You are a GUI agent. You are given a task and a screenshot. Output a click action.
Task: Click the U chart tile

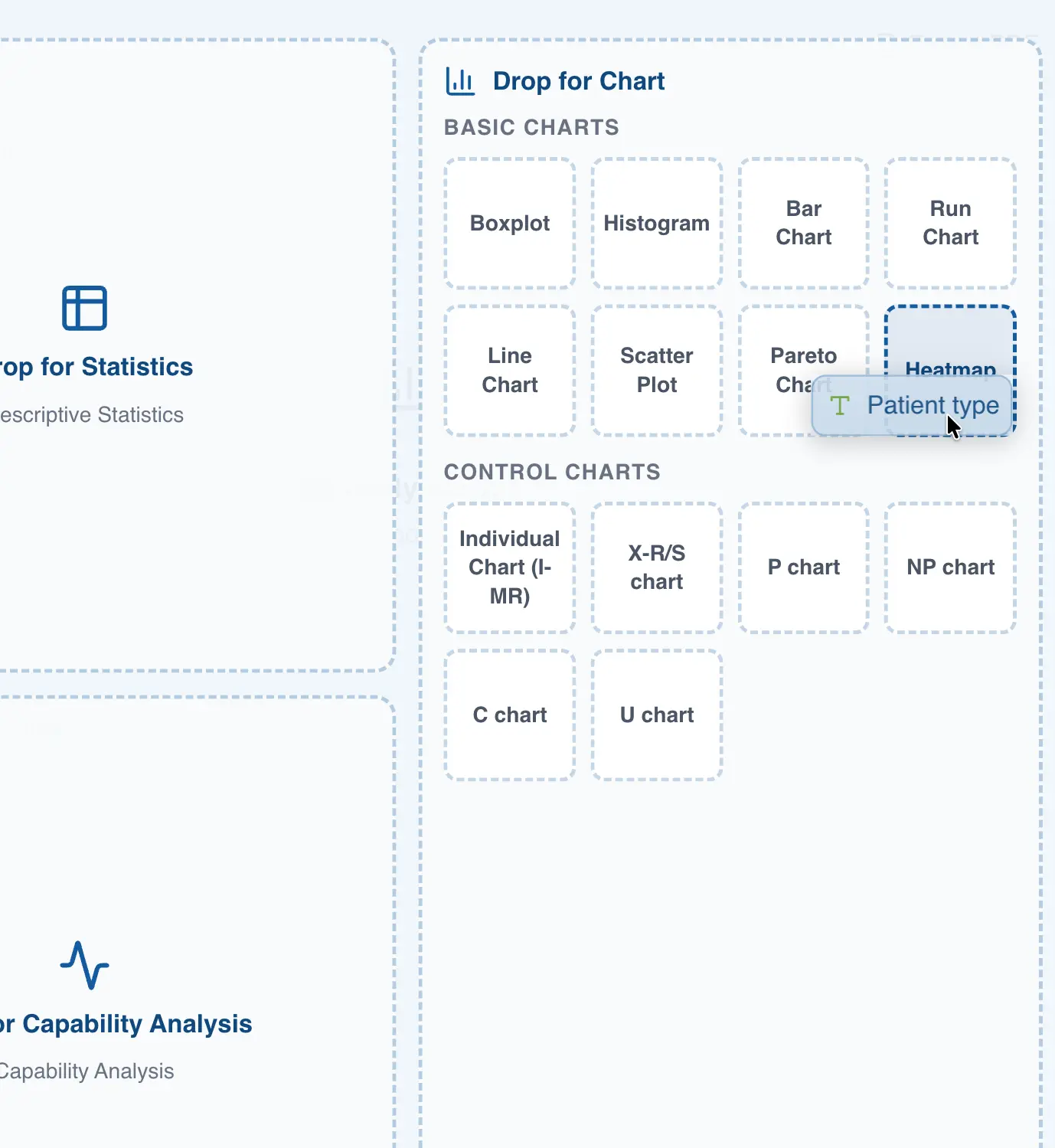tap(657, 715)
